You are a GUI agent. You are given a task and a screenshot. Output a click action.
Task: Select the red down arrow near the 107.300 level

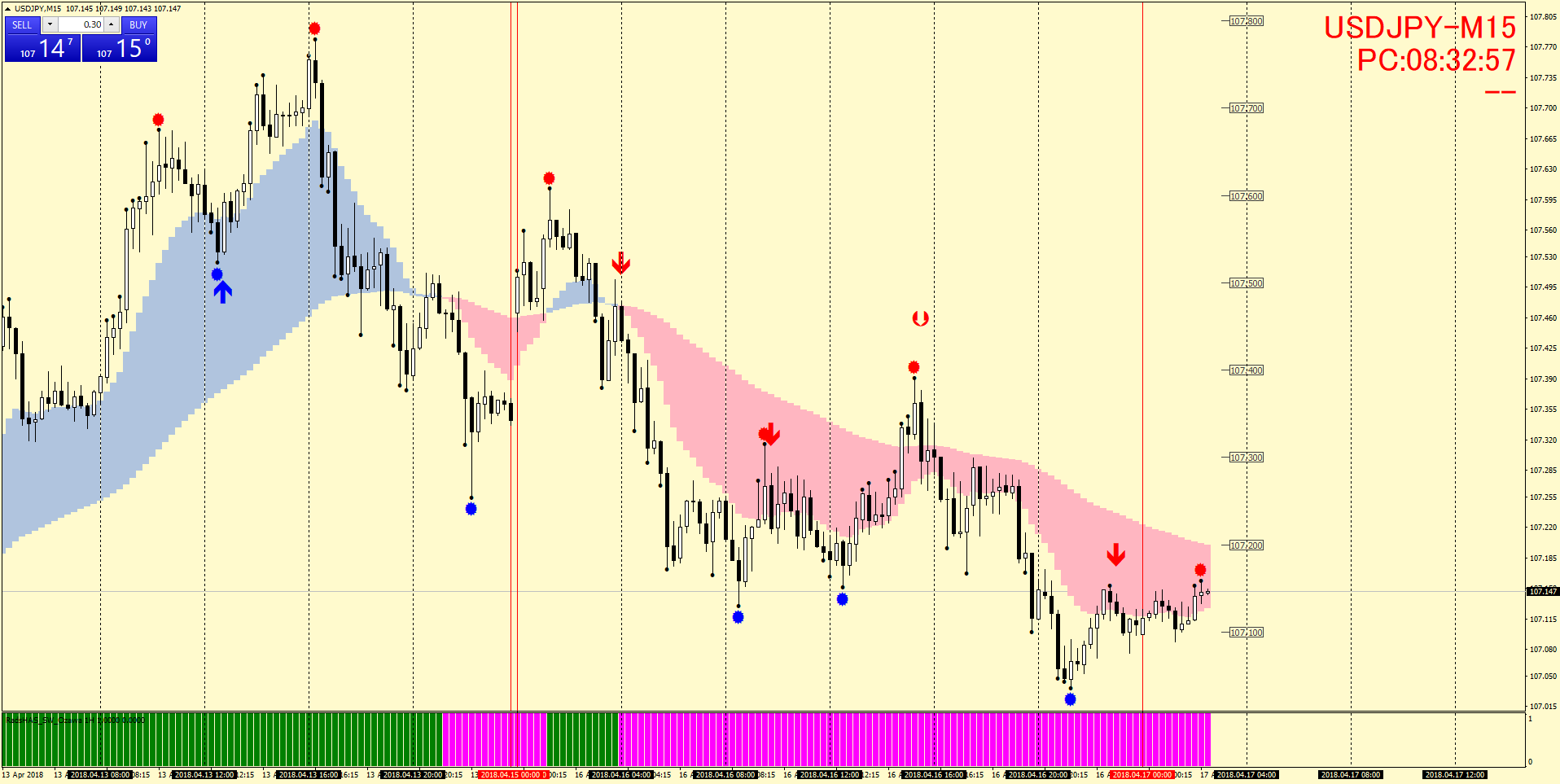point(770,434)
